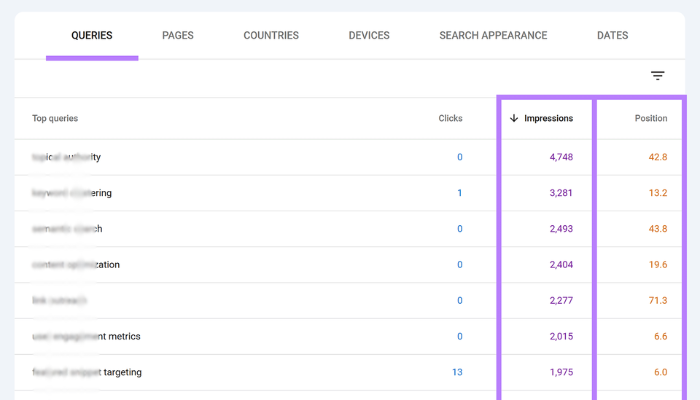Click the 0 clicks in the 2,404 row

click(460, 265)
